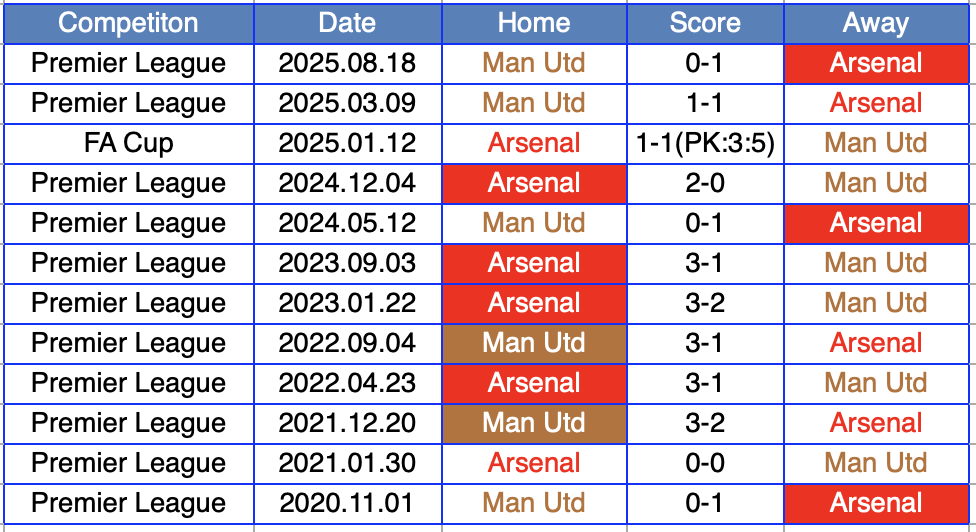Click the Date column header
Image resolution: width=976 pixels, height=532 pixels.
[347, 23]
